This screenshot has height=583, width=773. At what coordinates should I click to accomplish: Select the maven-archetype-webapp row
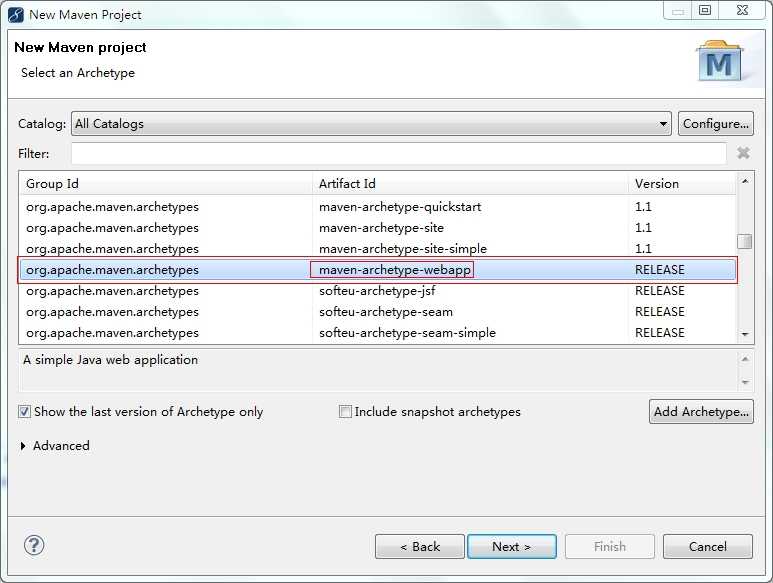378,270
